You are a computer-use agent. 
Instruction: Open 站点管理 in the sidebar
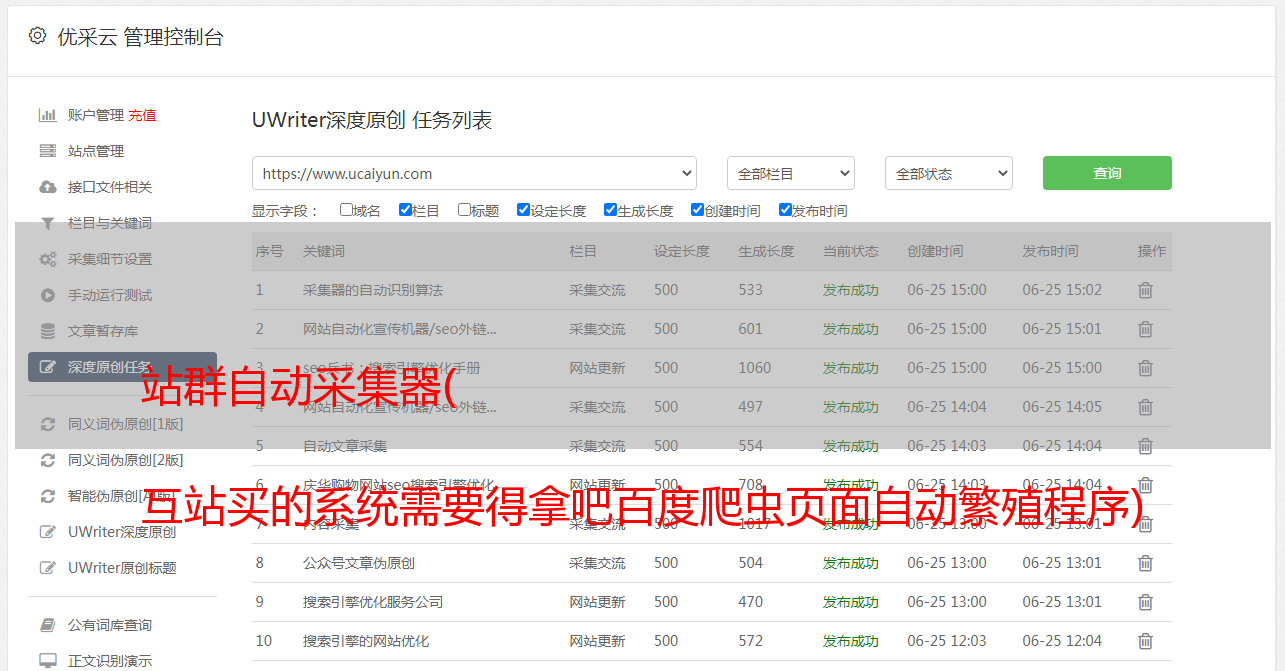pos(96,151)
